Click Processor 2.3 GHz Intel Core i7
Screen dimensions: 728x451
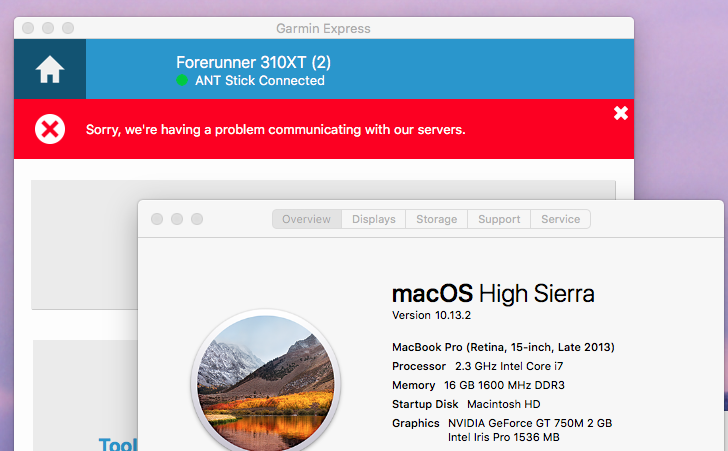[x=477, y=366]
